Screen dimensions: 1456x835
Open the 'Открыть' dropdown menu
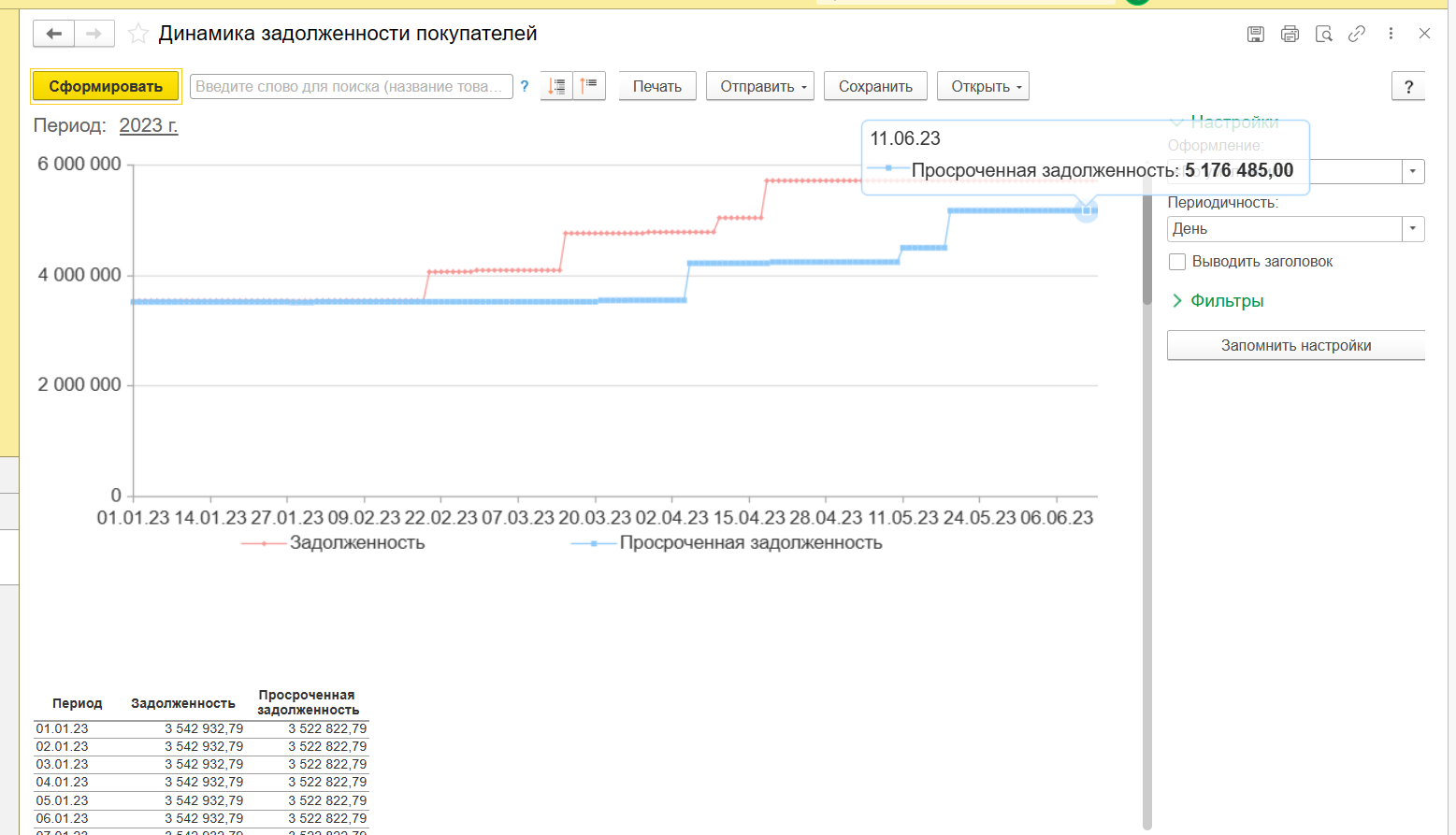click(982, 86)
